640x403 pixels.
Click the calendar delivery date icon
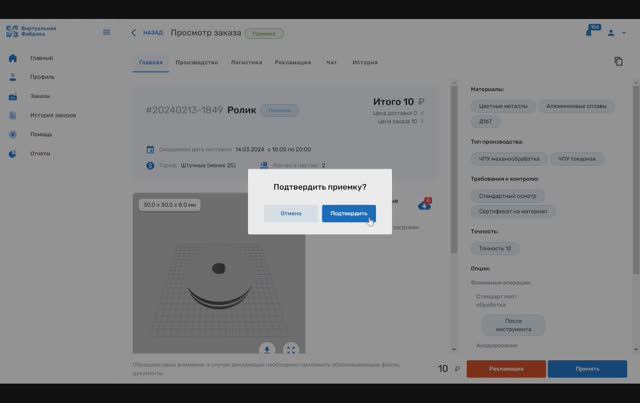coord(150,149)
